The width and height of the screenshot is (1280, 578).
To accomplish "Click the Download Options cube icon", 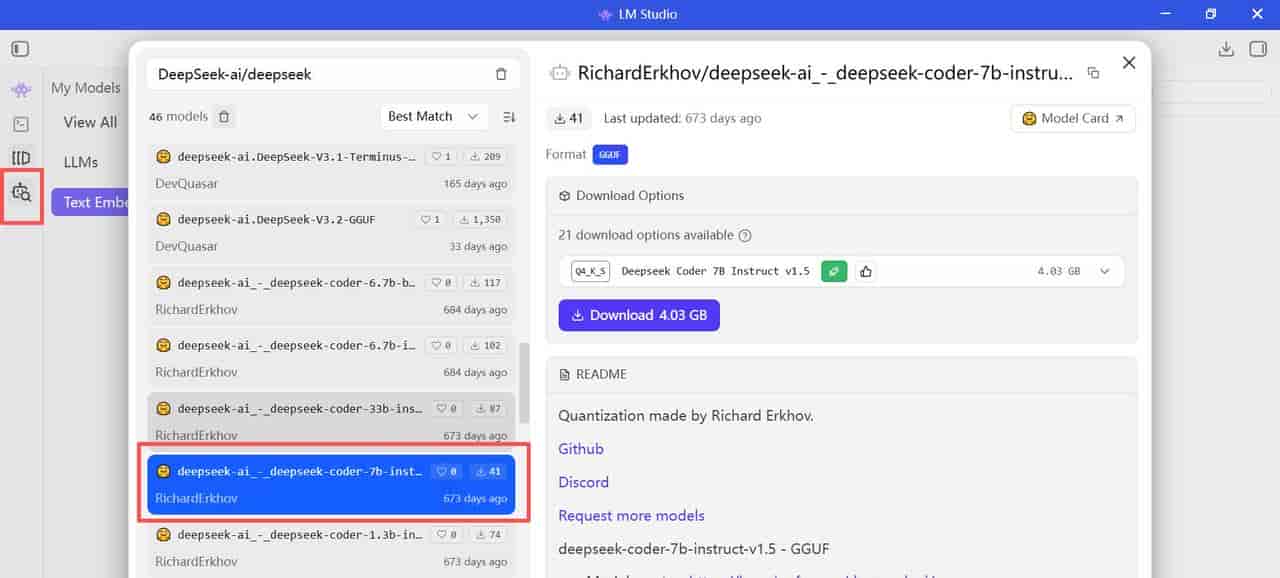I will (565, 196).
